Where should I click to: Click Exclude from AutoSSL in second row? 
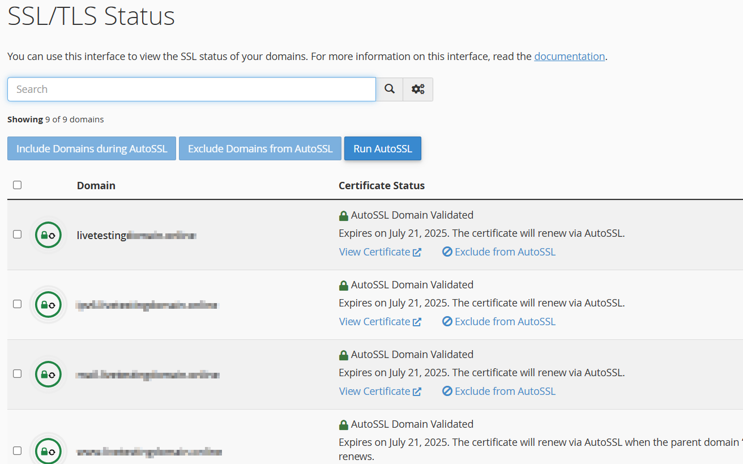[498, 322]
